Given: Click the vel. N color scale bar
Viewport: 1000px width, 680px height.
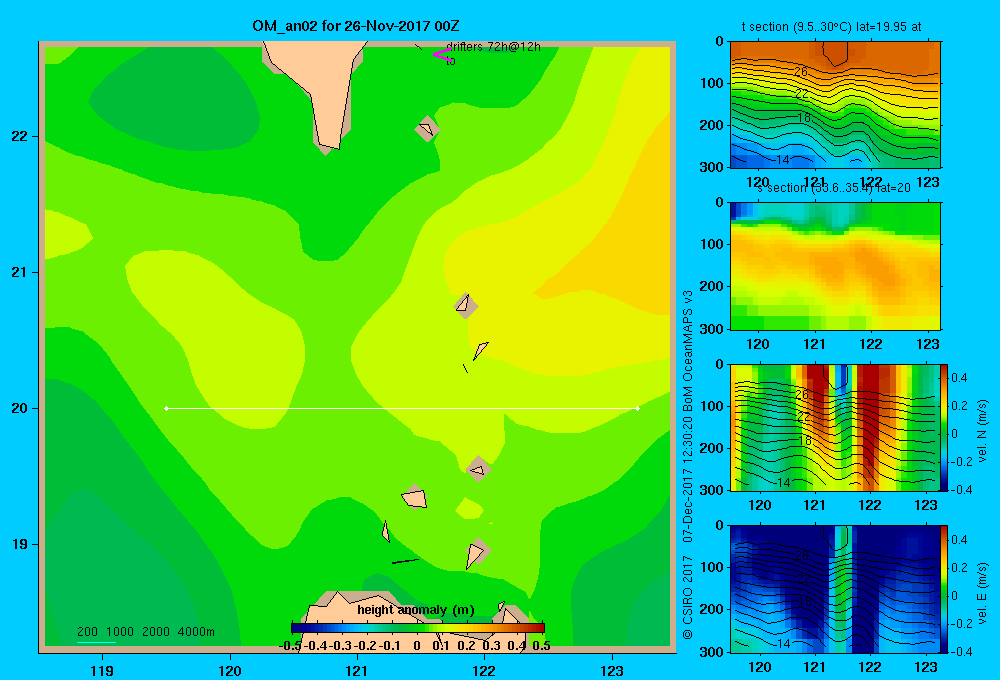Looking at the screenshot, I should click(944, 427).
